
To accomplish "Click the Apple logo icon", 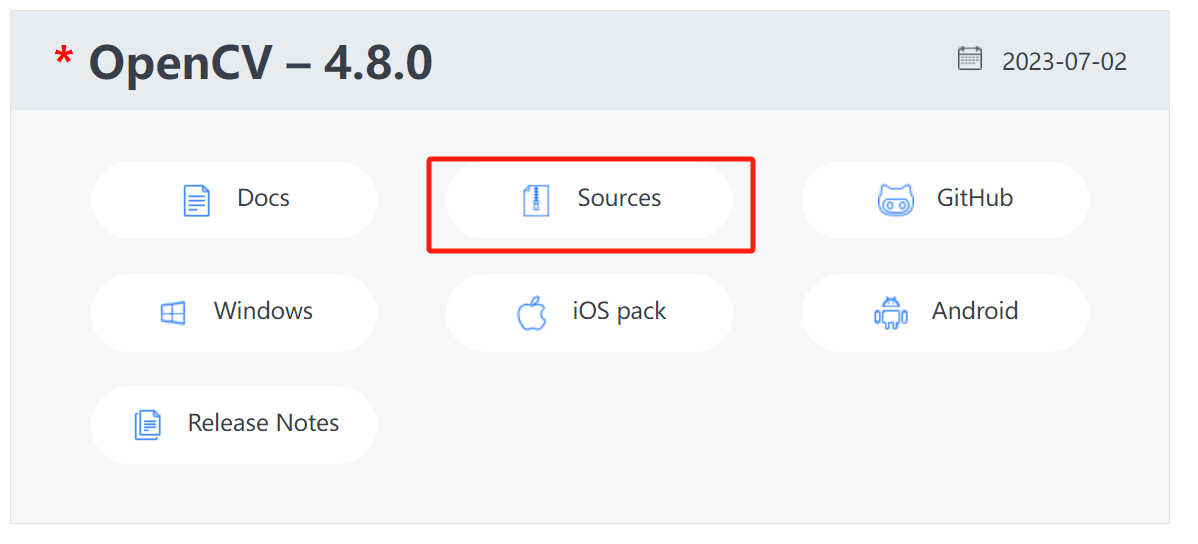I will (x=532, y=313).
